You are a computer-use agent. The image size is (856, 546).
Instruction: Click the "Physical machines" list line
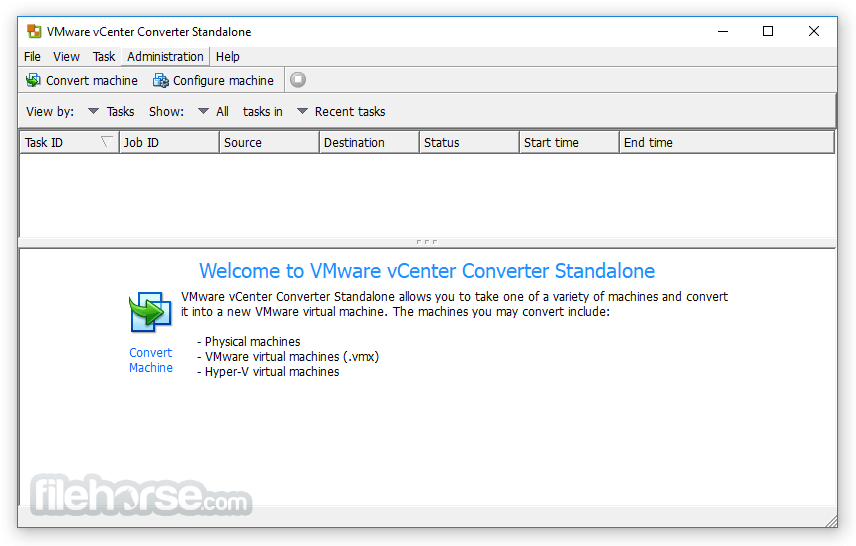tap(249, 342)
